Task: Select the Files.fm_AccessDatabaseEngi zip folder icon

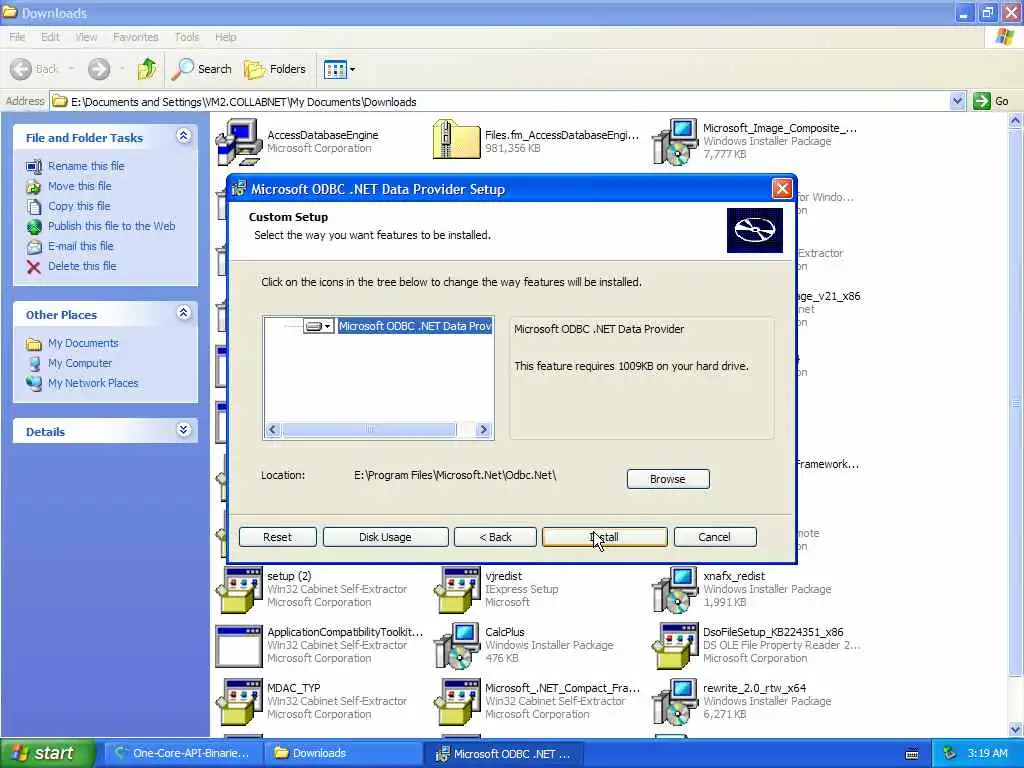Action: click(457, 139)
